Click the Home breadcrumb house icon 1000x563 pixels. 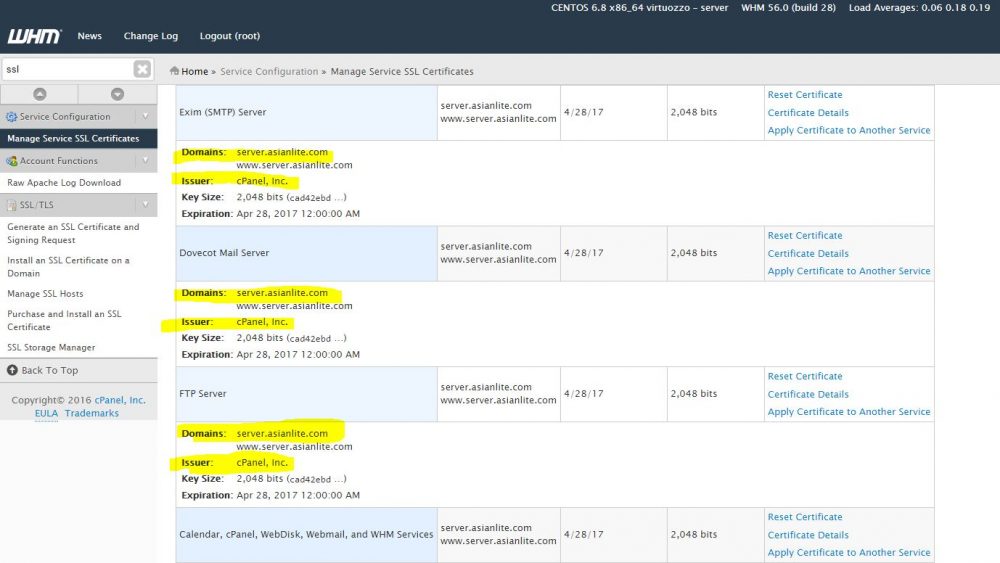174,71
